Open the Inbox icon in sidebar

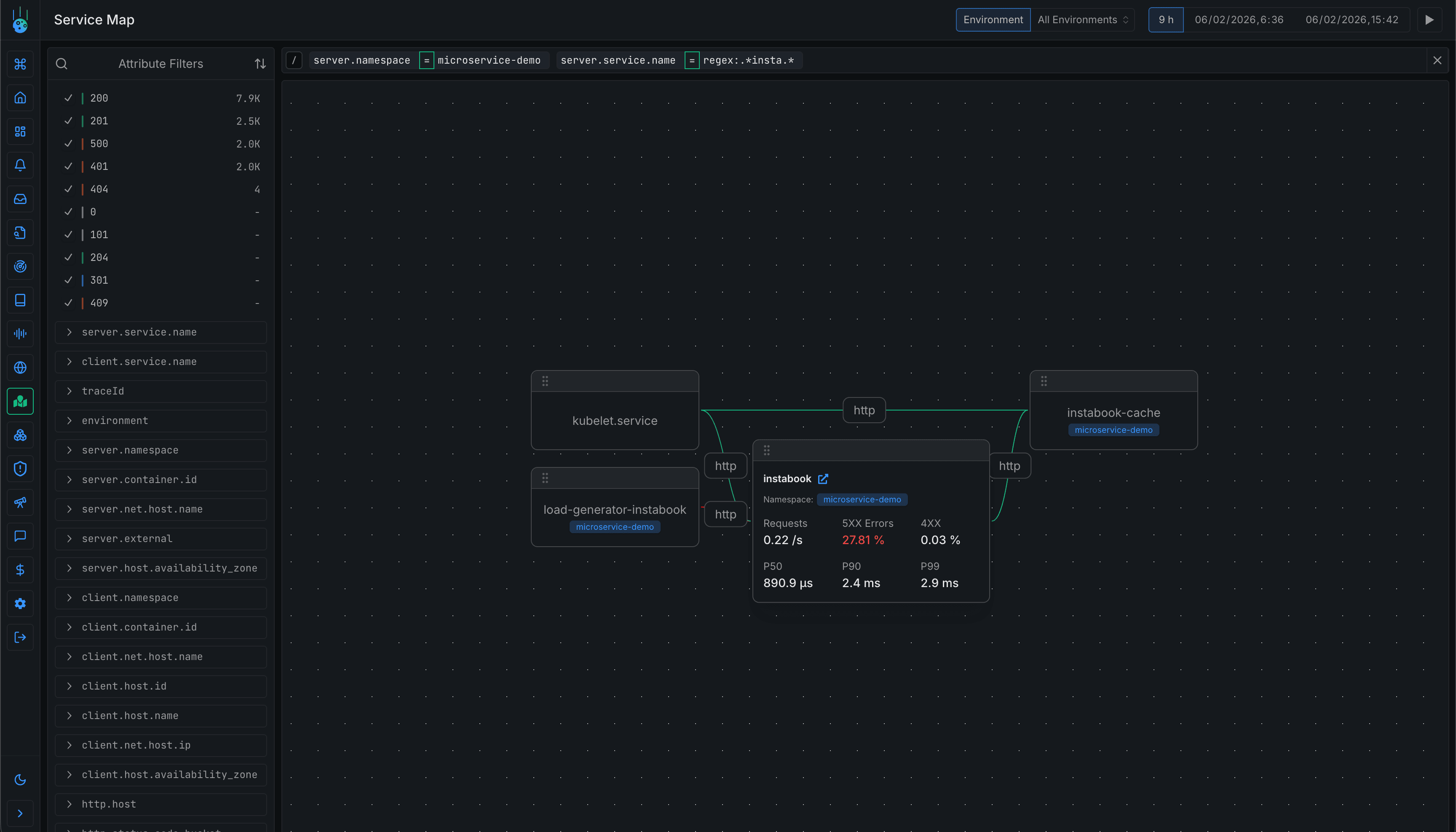tap(21, 199)
